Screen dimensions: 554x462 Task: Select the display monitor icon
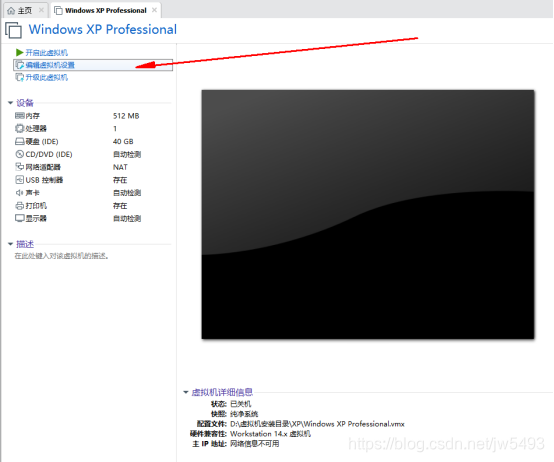coord(19,218)
